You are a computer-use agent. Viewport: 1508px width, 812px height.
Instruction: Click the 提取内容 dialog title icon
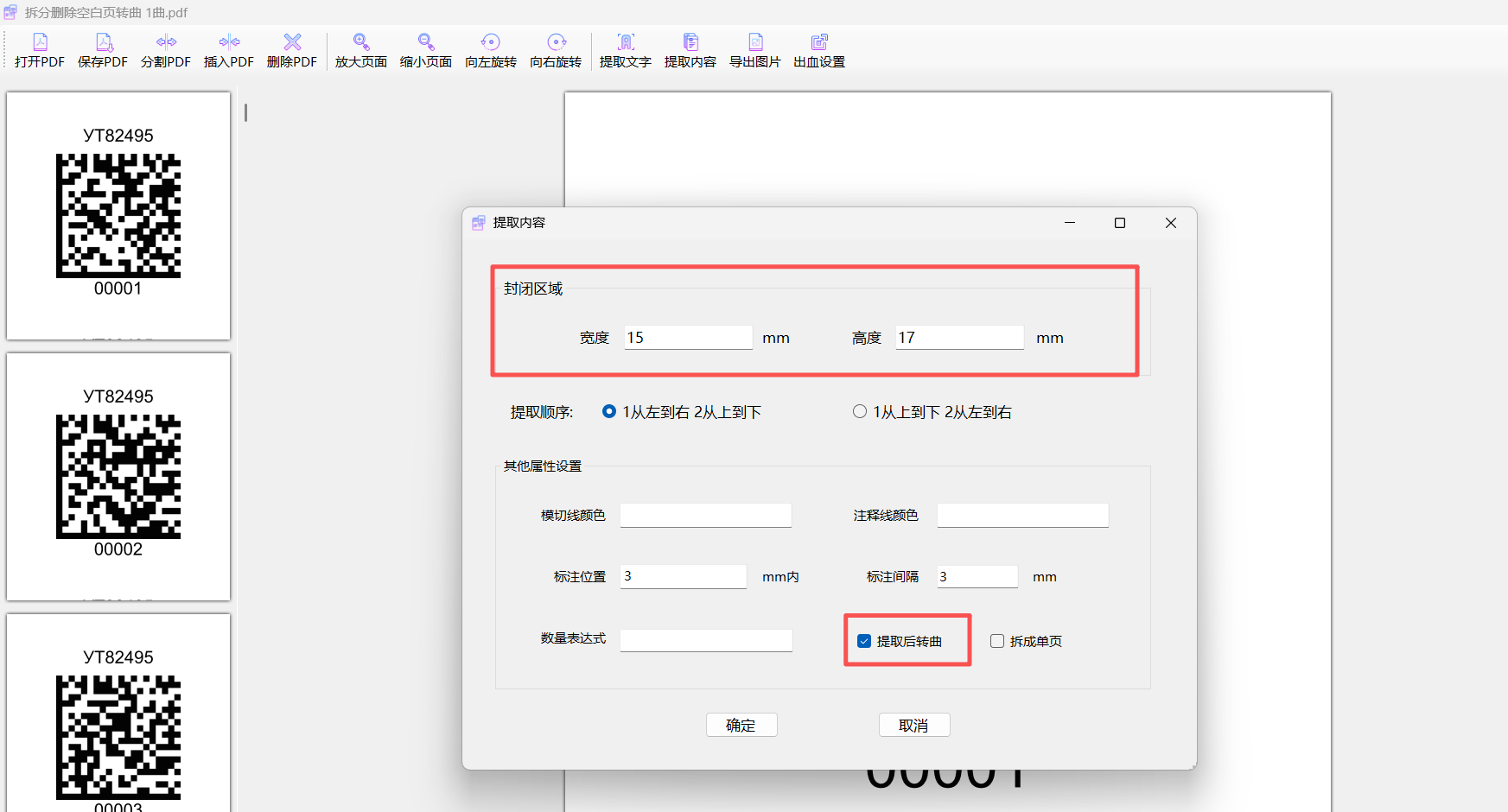click(479, 223)
